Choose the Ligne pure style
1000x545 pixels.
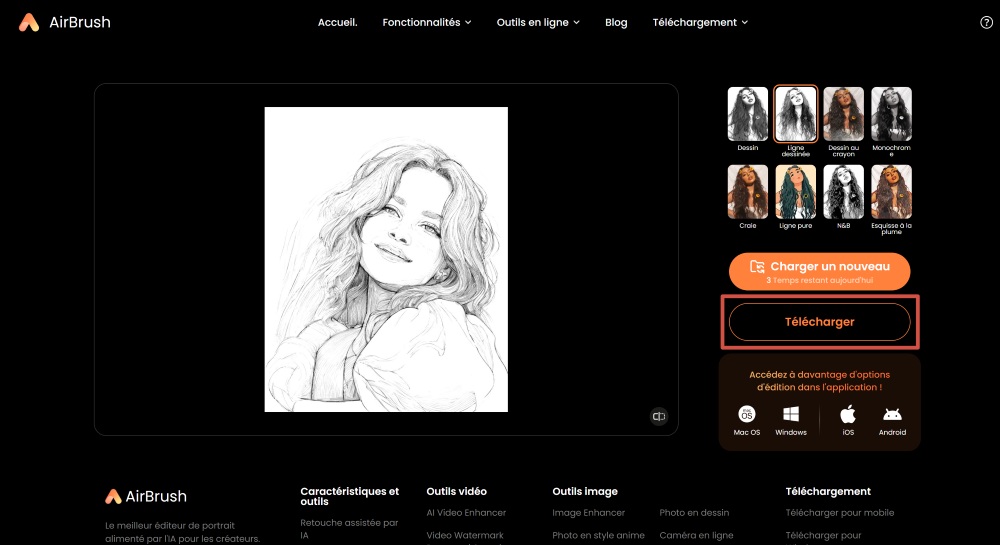[x=796, y=192]
